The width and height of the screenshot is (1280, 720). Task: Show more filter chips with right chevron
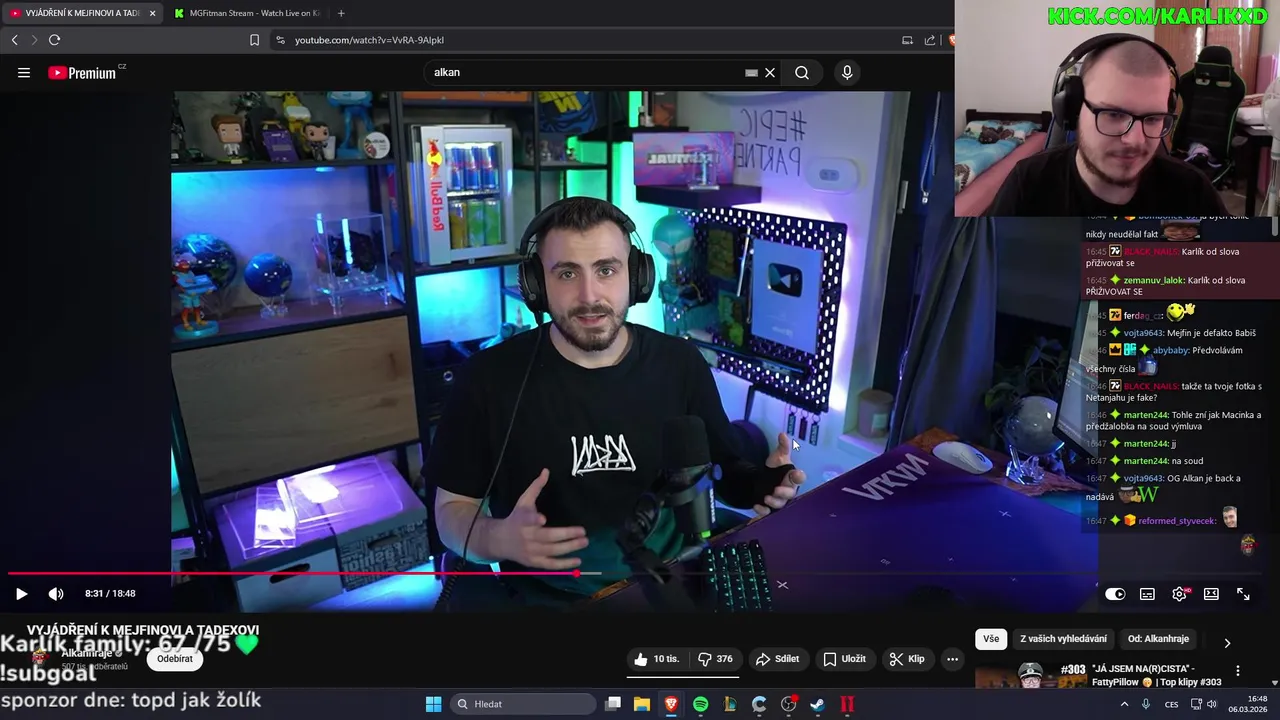[x=1227, y=642]
